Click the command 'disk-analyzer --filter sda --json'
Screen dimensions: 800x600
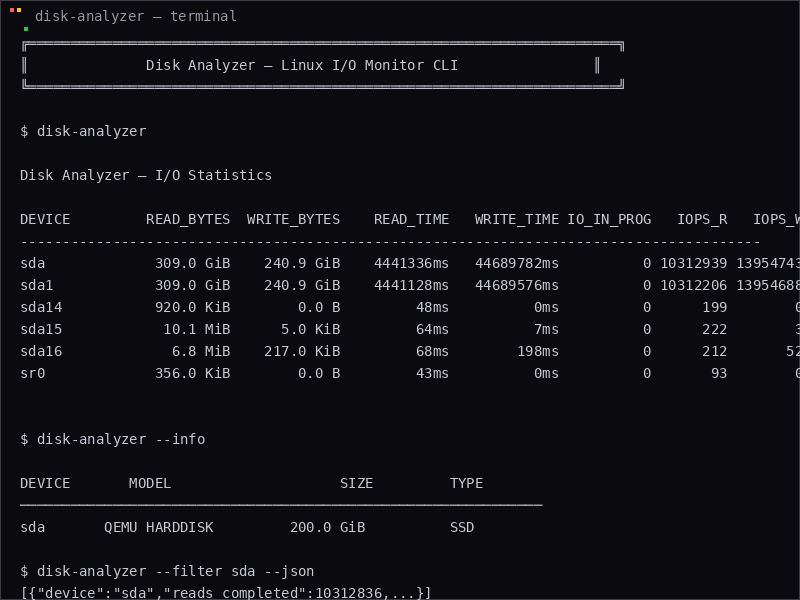click(176, 571)
